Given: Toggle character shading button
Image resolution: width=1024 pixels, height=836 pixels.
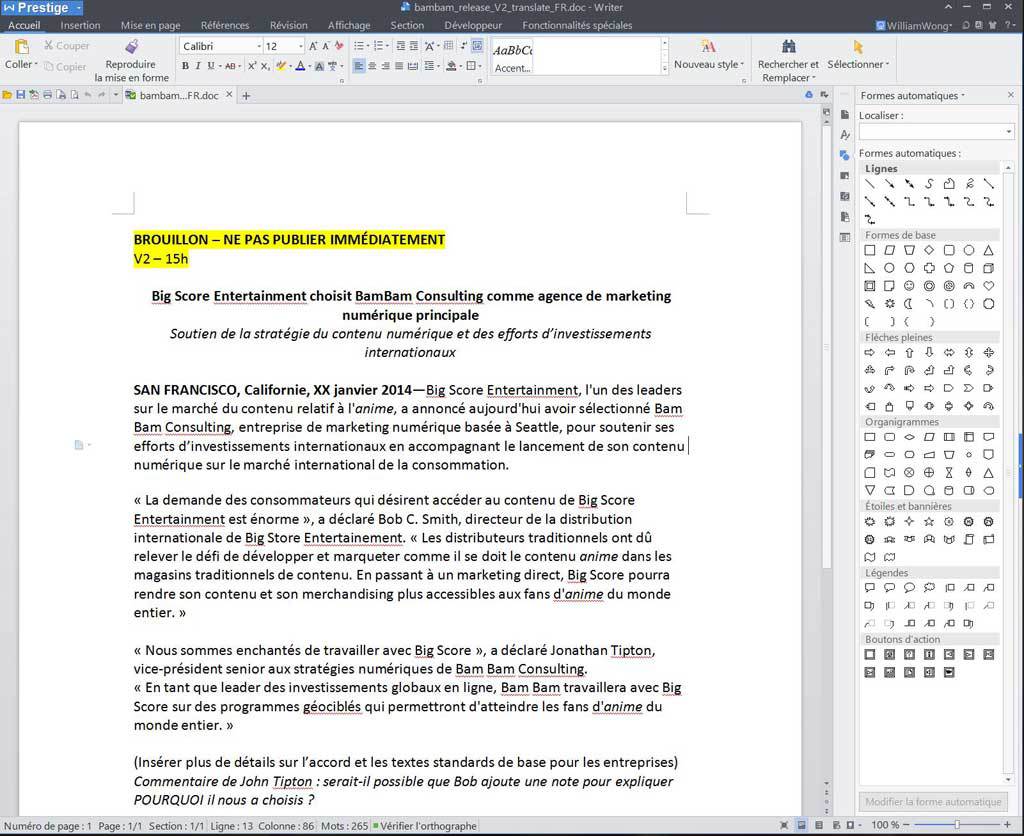Looking at the screenshot, I should click(x=319, y=66).
